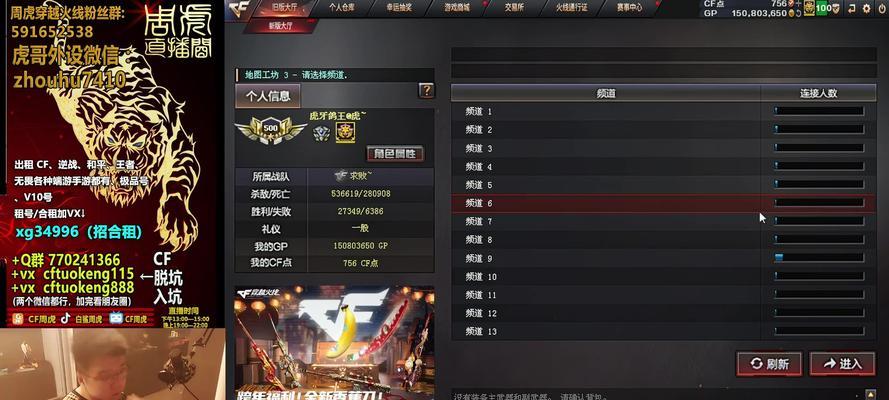Open the 赛事中心 tab
The width and height of the screenshot is (889, 400).
pyautogui.click(x=630, y=8)
